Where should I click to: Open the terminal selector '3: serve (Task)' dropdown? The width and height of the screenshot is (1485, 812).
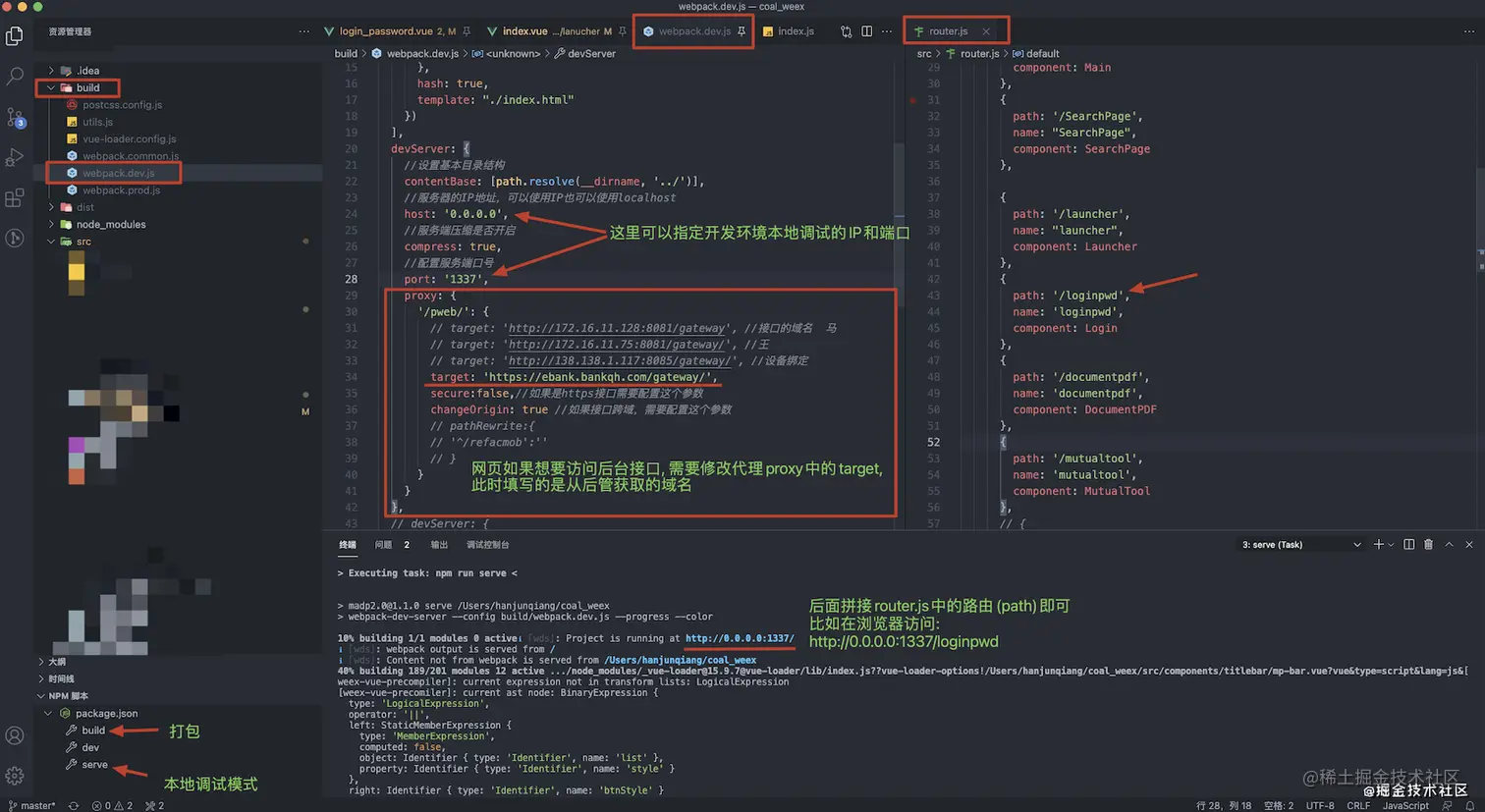pyautogui.click(x=1301, y=544)
